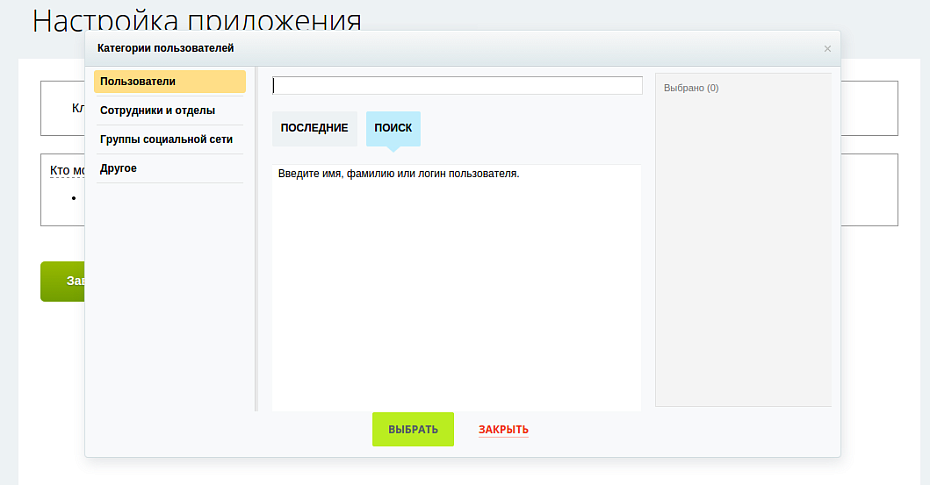Click the red ЗАКРЫТЬ link
Viewport: 930px width, 485px height.
pos(504,429)
